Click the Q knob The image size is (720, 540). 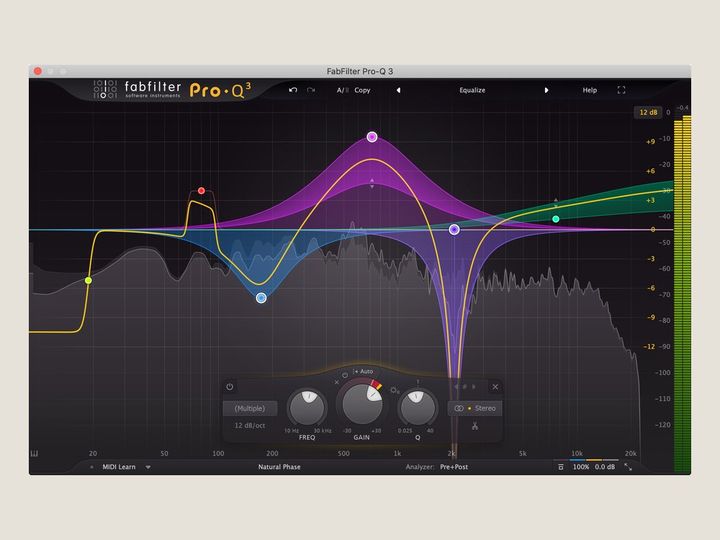[x=417, y=407]
